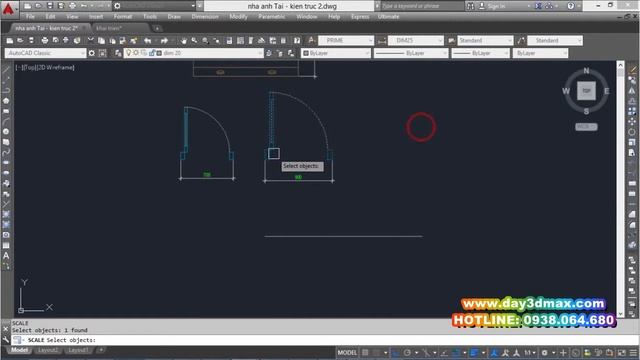The image size is (640, 360).
Task: Open the ByLayer linetype dropdown
Action: pos(411,53)
